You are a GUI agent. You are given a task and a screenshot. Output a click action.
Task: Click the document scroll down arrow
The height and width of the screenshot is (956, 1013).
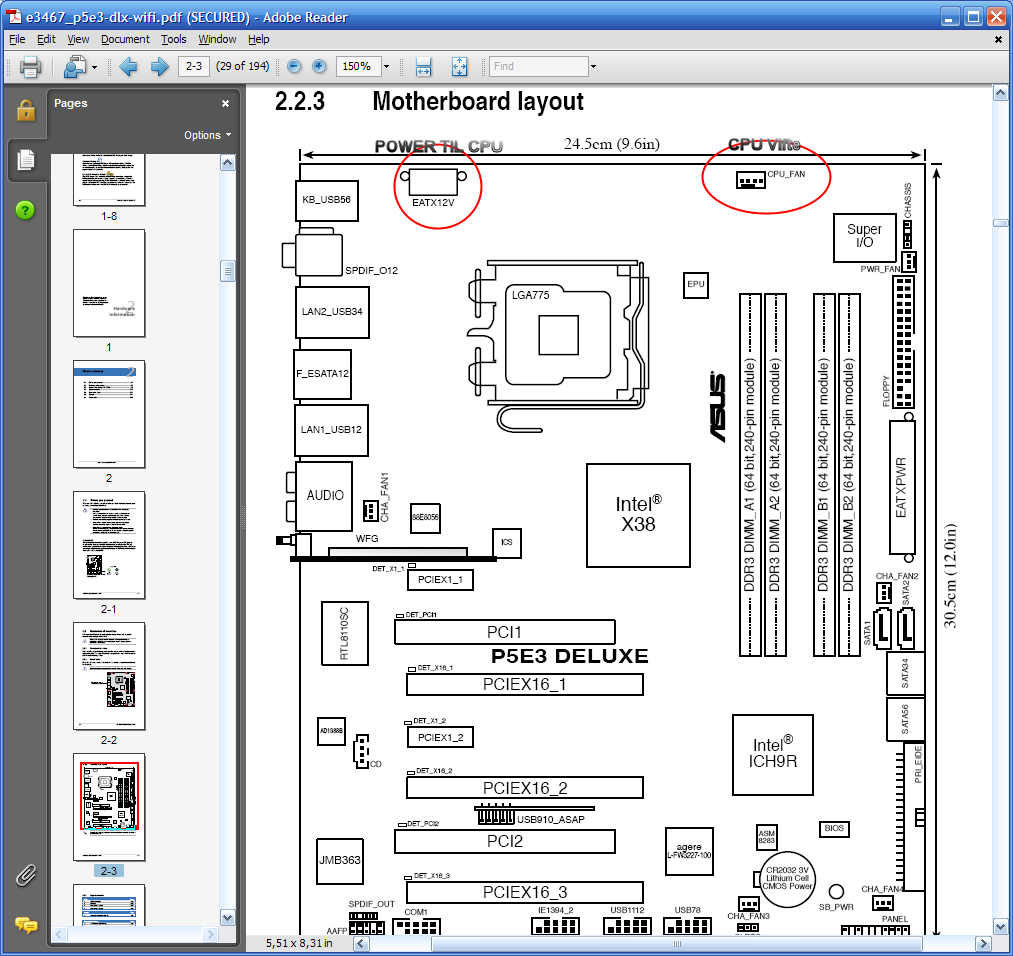click(x=1000, y=926)
